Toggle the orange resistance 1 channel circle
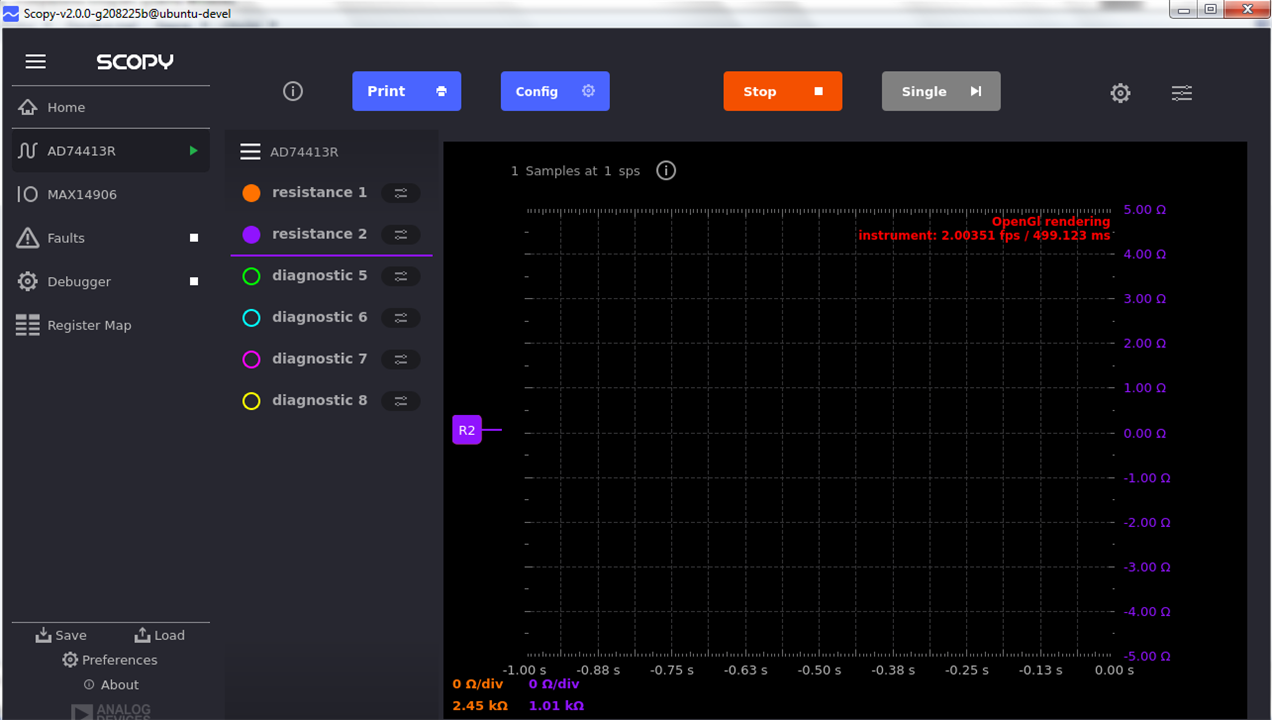Viewport: 1272px width, 720px height. 252,193
